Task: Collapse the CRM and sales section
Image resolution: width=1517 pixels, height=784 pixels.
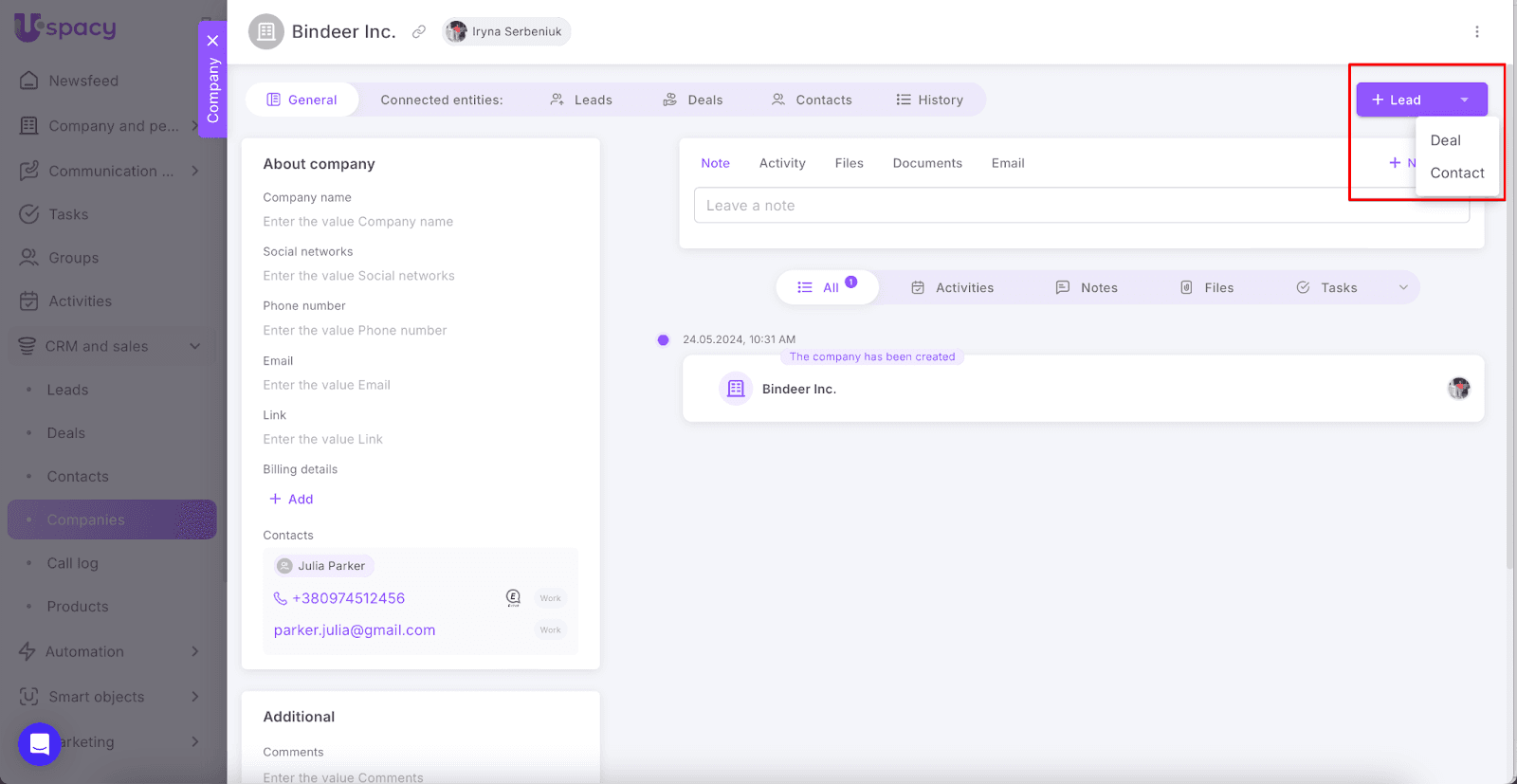Action: coord(194,346)
